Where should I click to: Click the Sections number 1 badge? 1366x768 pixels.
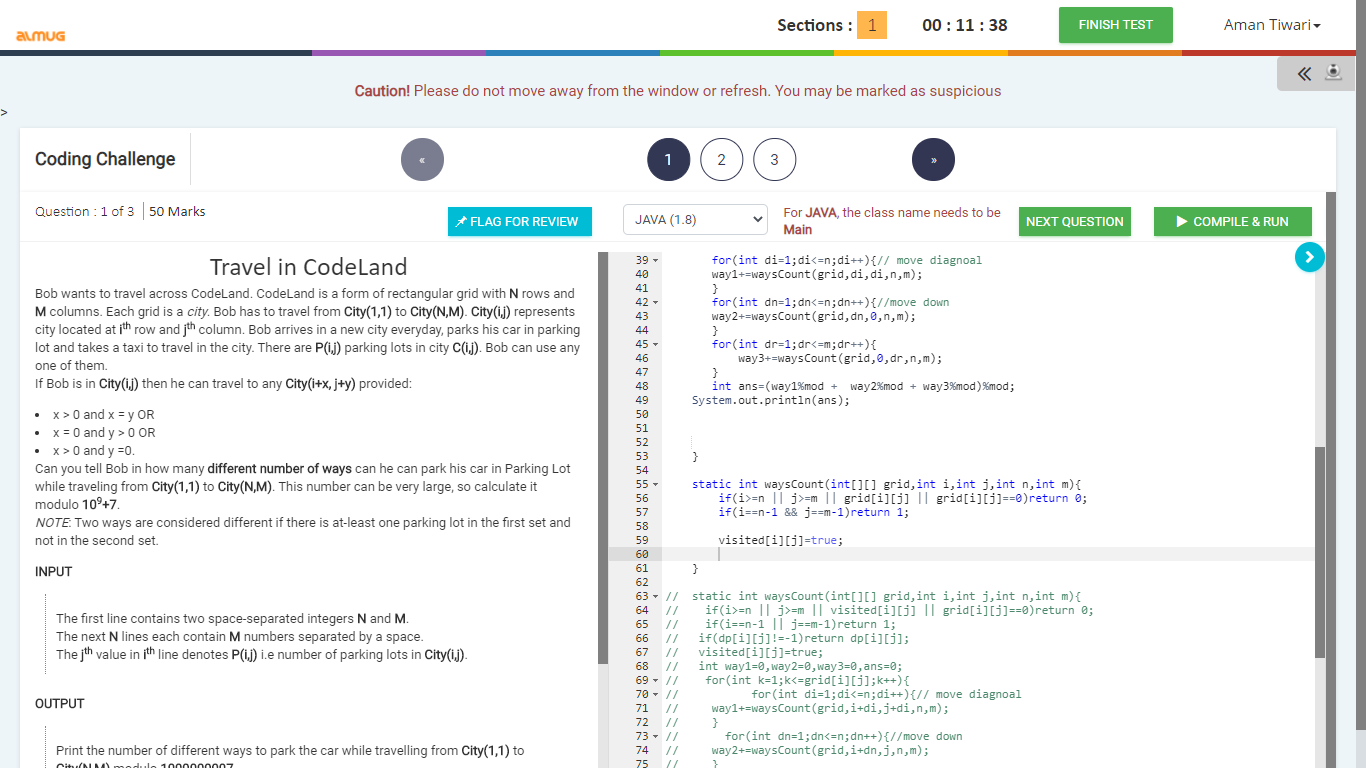871,25
